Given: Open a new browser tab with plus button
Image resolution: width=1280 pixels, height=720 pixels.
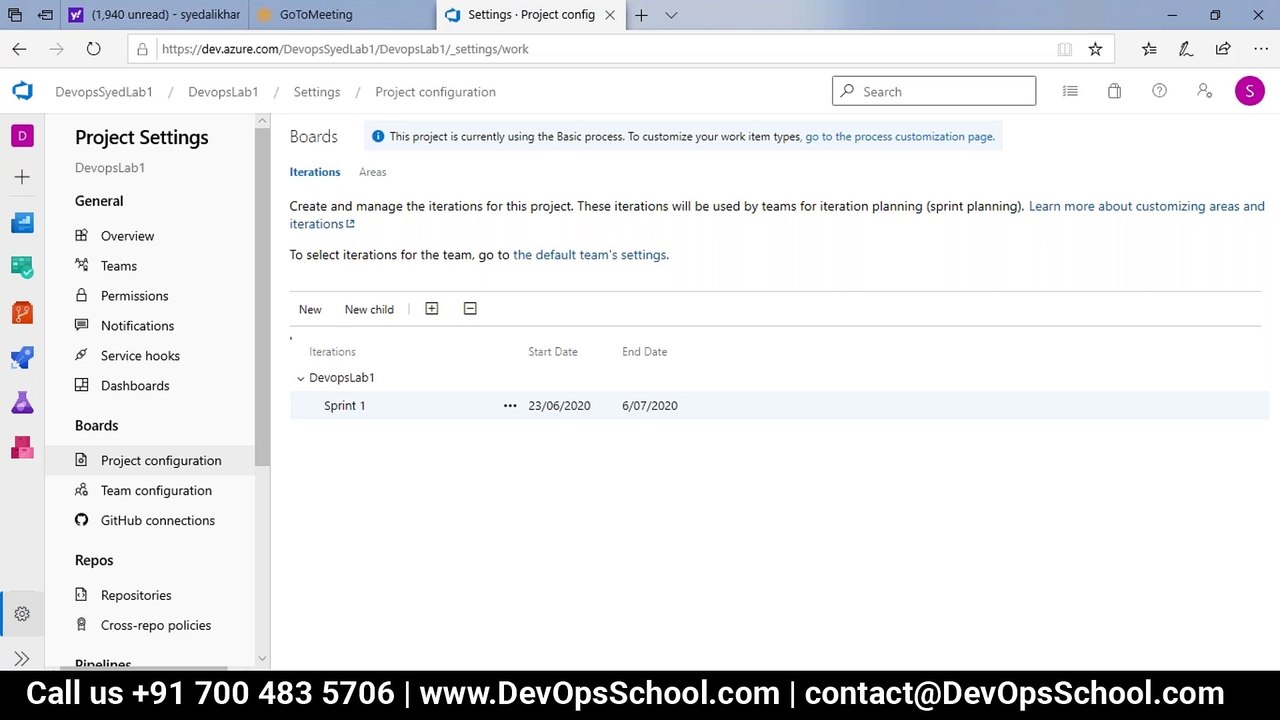Looking at the screenshot, I should click(x=641, y=15).
